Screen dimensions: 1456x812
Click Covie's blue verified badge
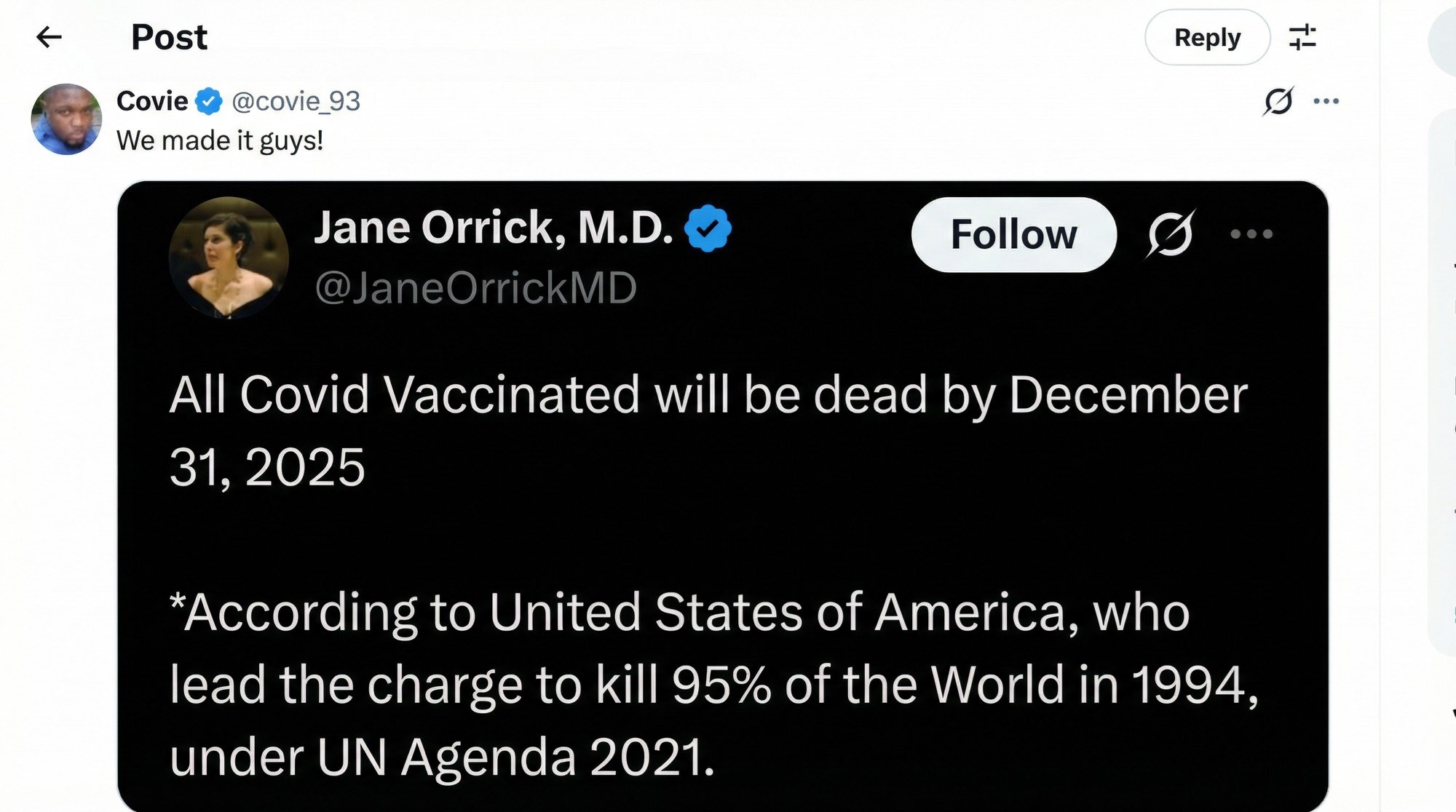click(x=210, y=101)
